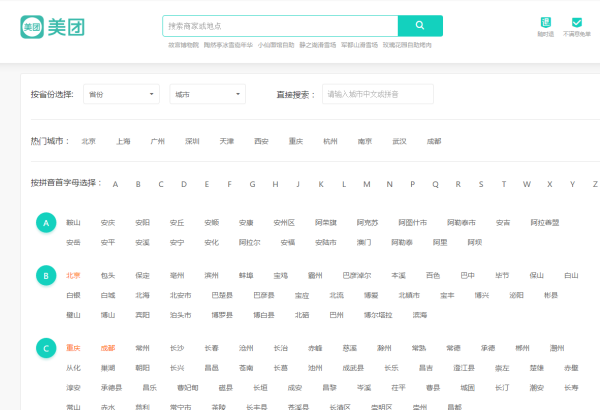
Task: Select hot city 杭州
Action: pos(330,141)
